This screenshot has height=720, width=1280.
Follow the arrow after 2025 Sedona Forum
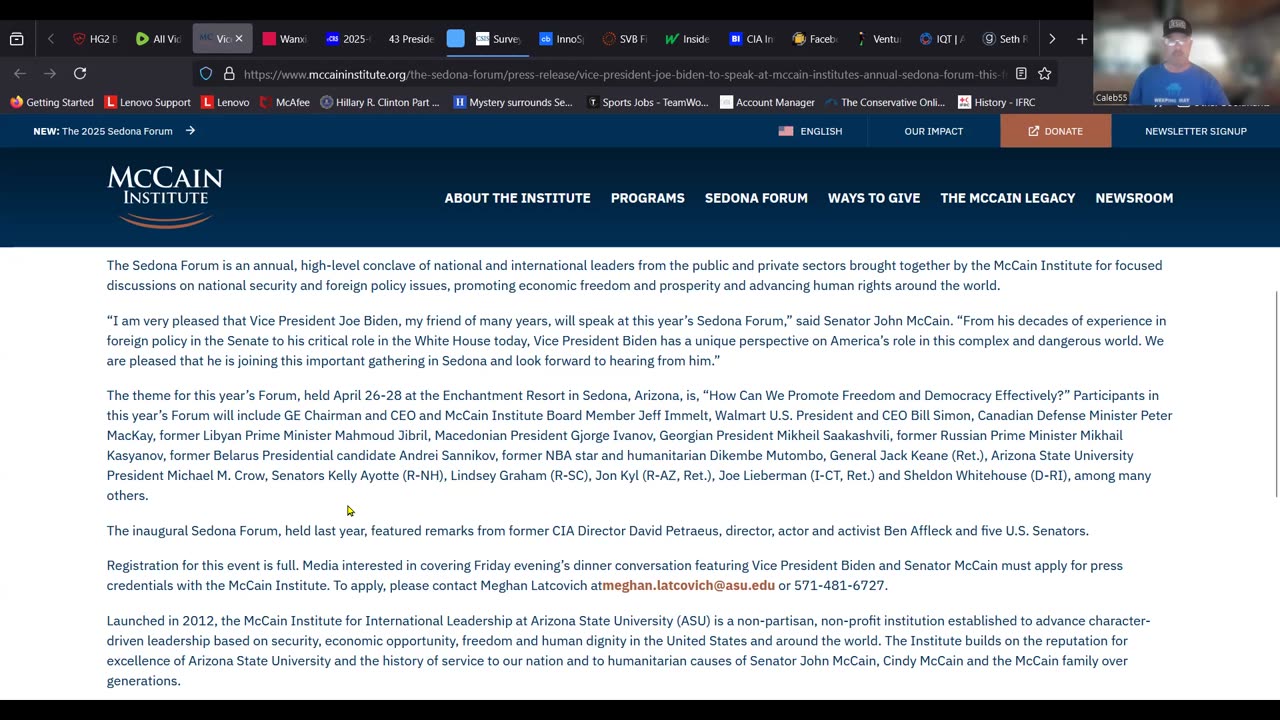click(x=190, y=131)
